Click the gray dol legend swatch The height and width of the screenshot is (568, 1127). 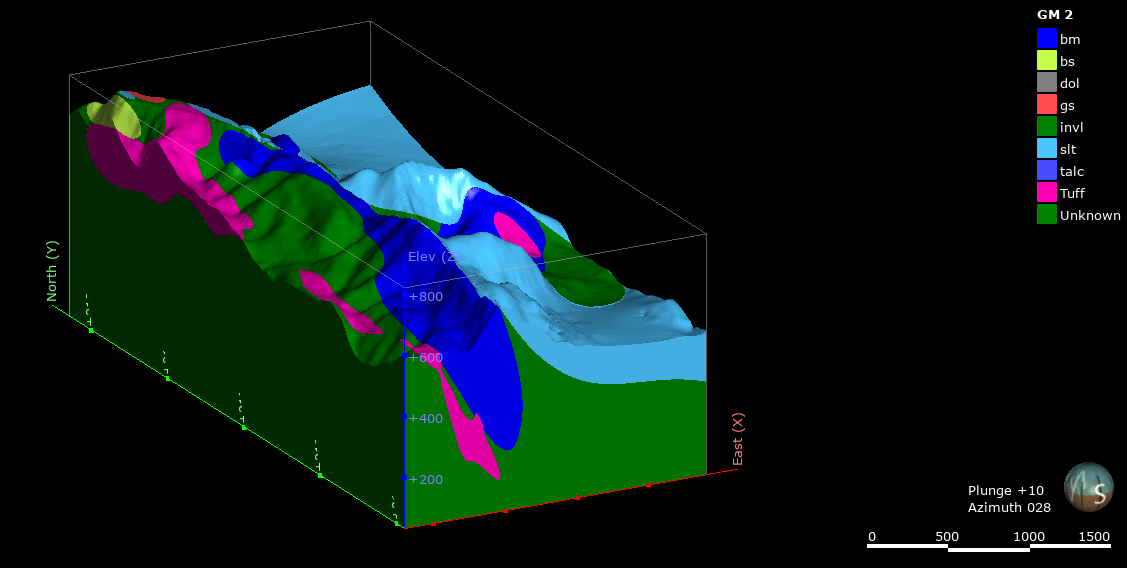1046,82
